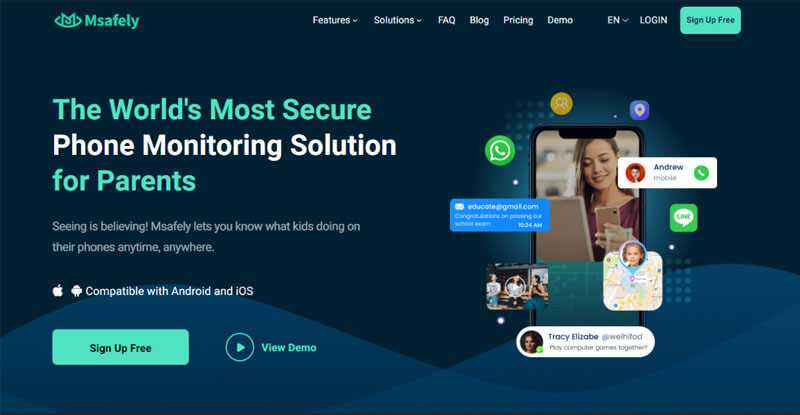Image resolution: width=800 pixels, height=415 pixels.
Task: Click the LOGIN link
Action: point(653,20)
